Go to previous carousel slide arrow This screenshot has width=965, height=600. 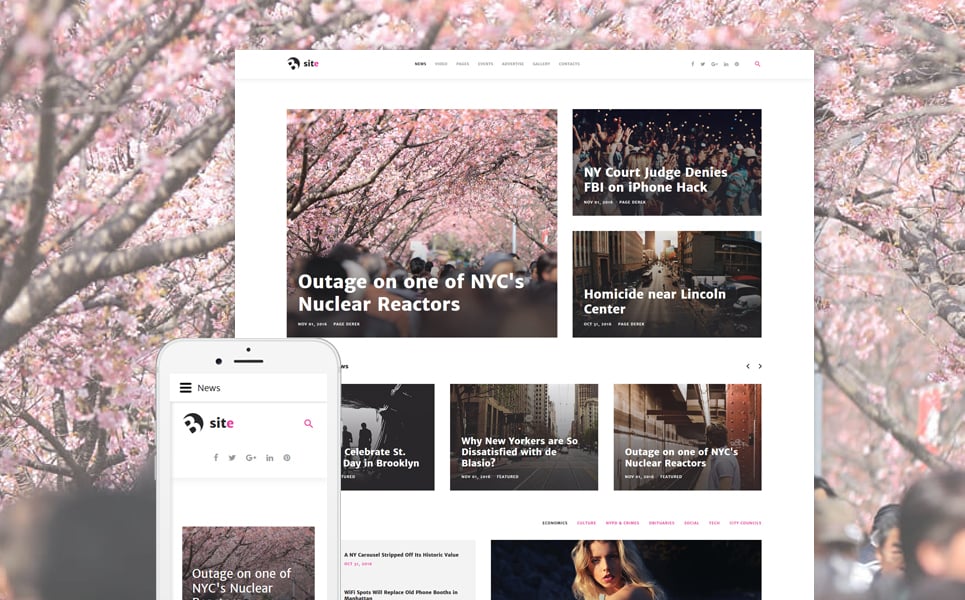[x=747, y=367]
